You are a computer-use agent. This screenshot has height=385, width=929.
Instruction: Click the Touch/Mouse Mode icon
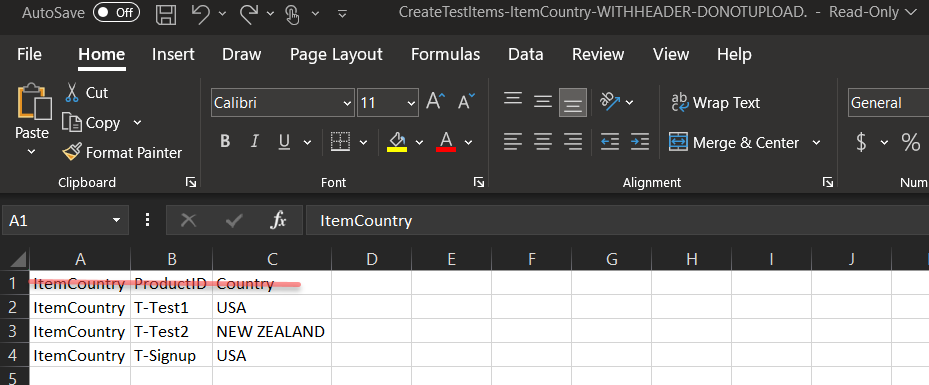pos(292,14)
